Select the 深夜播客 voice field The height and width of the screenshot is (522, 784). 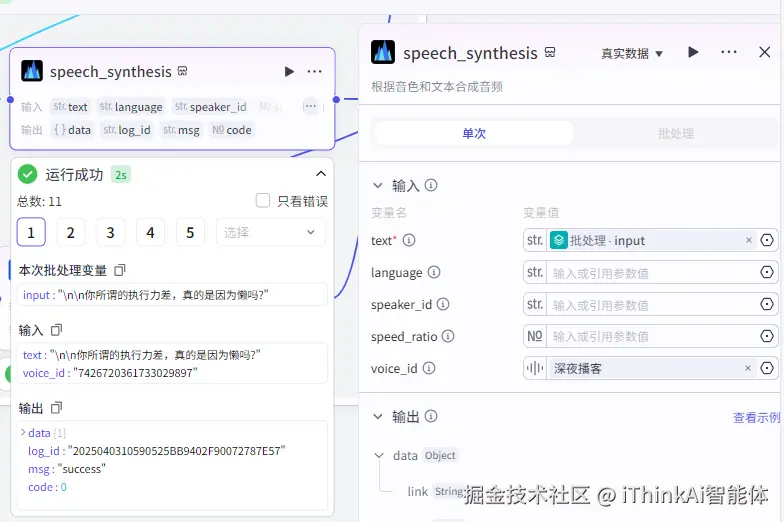(x=652, y=368)
